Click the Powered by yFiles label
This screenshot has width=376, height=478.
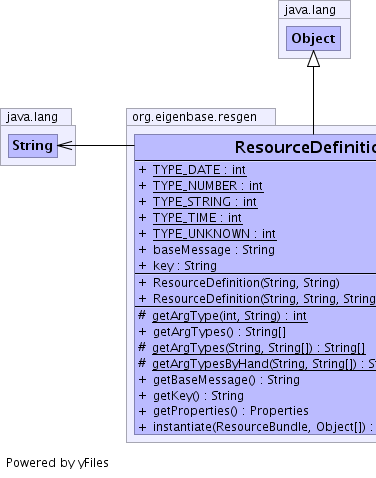pyautogui.click(x=57, y=463)
